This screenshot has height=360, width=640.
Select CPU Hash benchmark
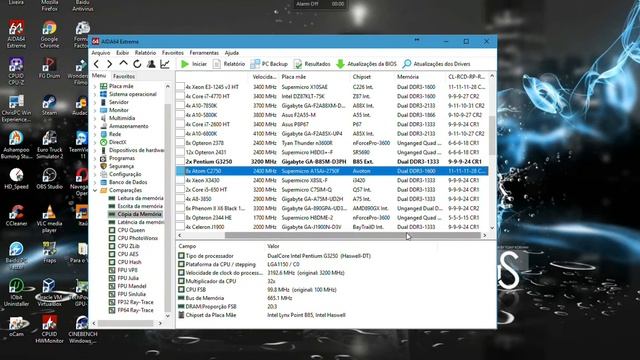click(125, 262)
